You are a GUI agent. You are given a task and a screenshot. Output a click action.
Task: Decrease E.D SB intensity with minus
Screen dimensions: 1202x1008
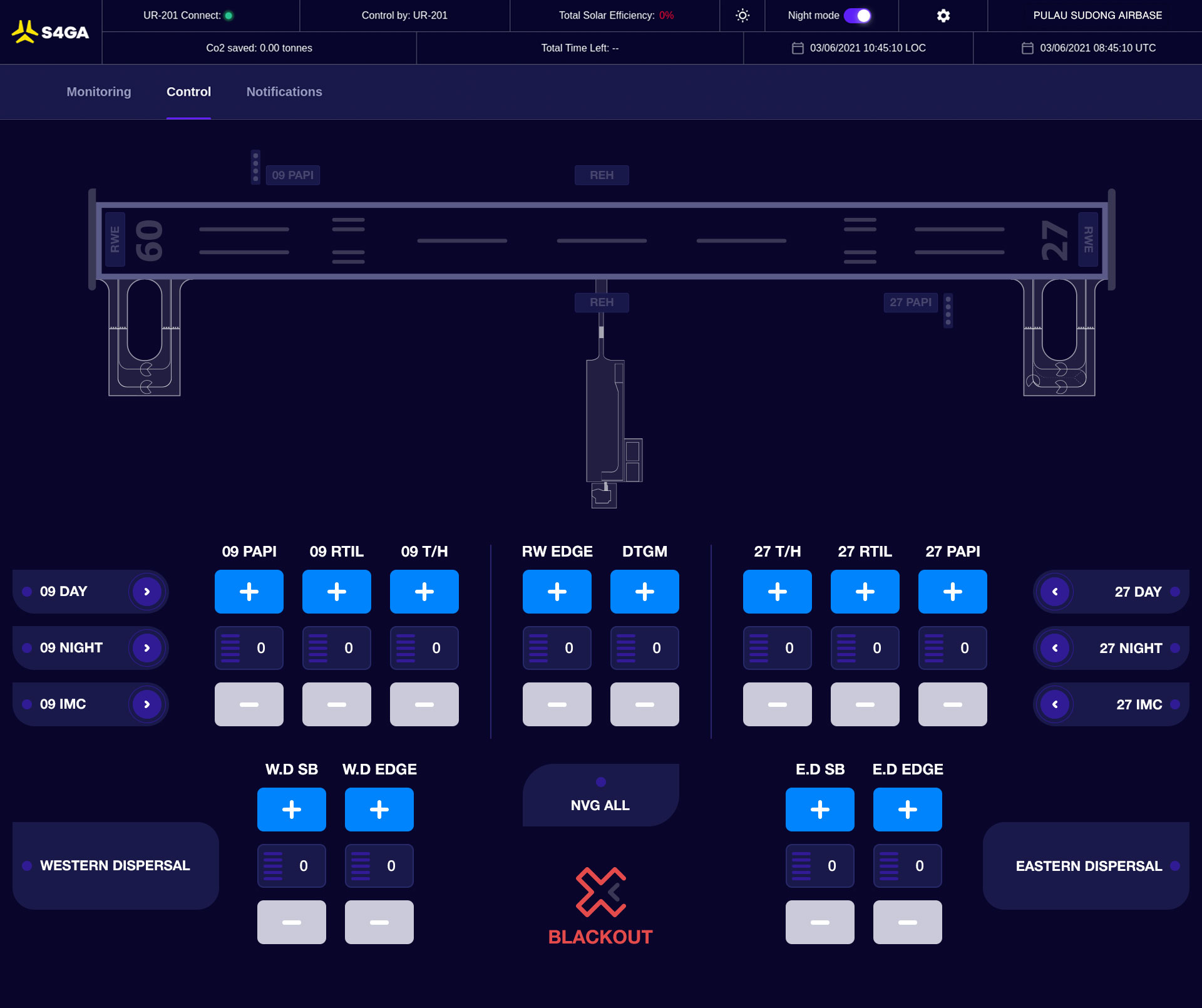coord(820,922)
